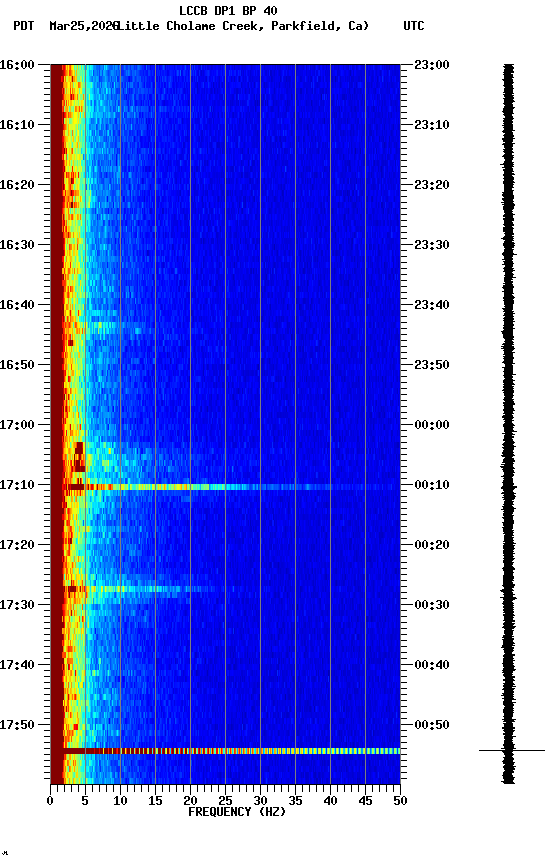Click the date text 'Mar25,2026'
This screenshot has width=552, height=864.
pos(83,26)
